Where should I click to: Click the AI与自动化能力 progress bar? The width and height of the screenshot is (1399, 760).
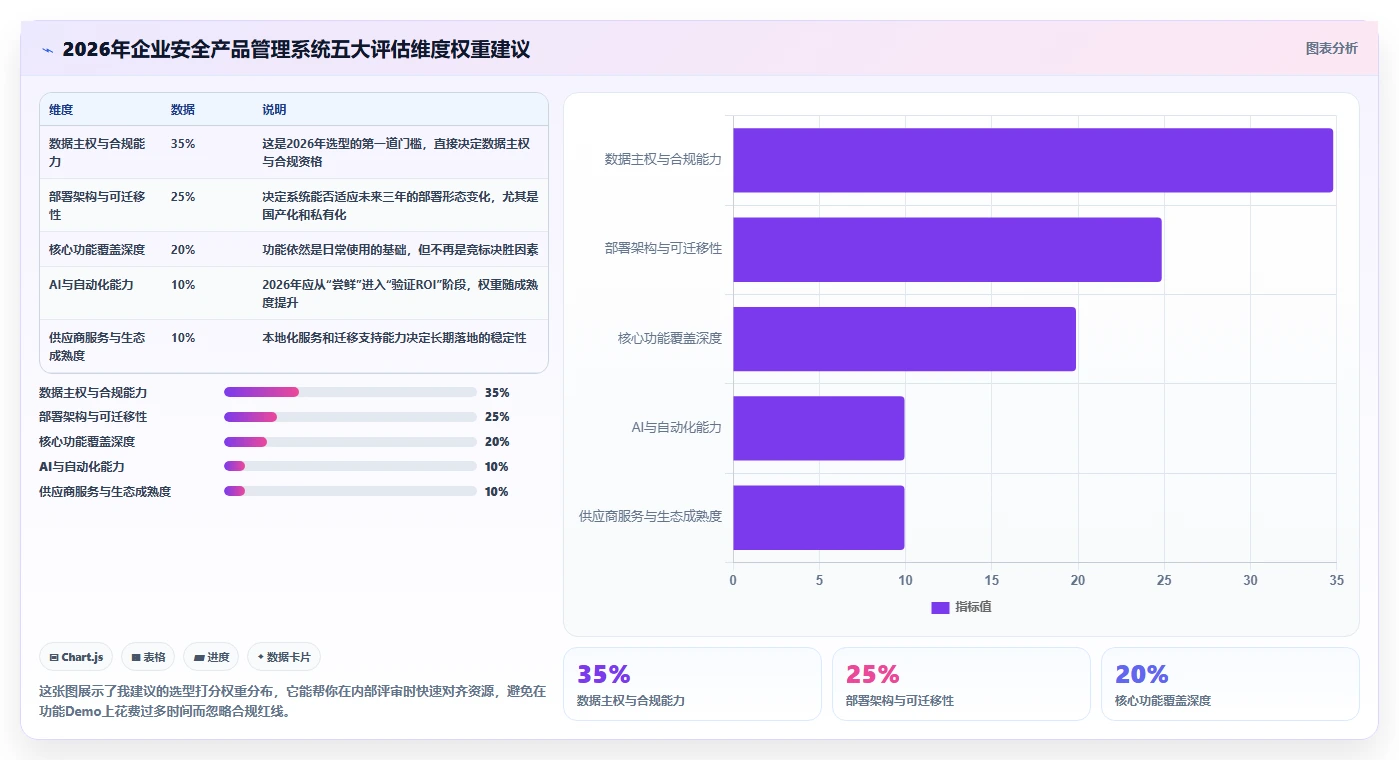click(350, 466)
